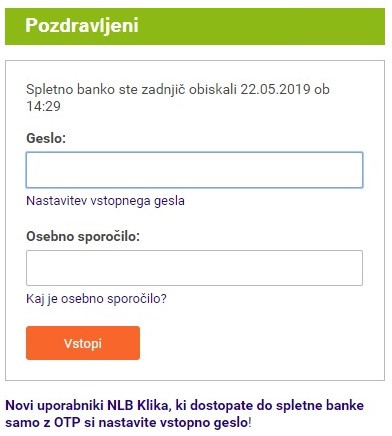Open the Nastavitev vstopnega gesla link
The height and width of the screenshot is (436, 392).
(105, 201)
